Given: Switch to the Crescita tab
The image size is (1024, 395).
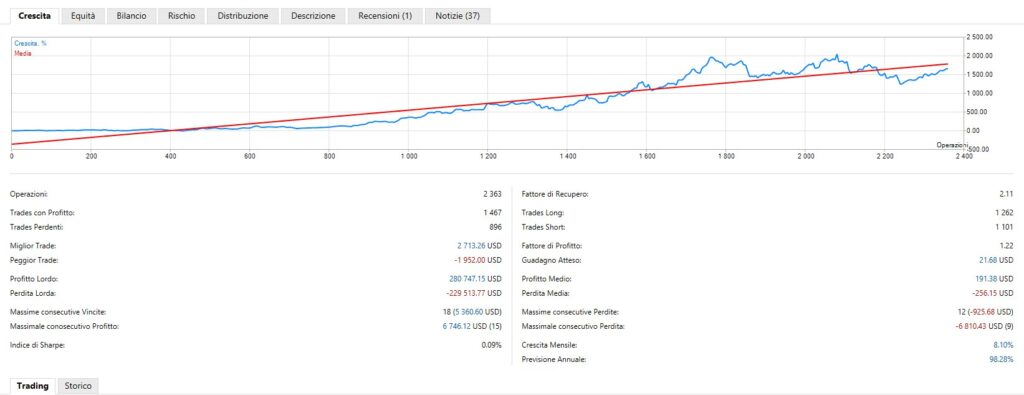Looking at the screenshot, I should tap(35, 16).
